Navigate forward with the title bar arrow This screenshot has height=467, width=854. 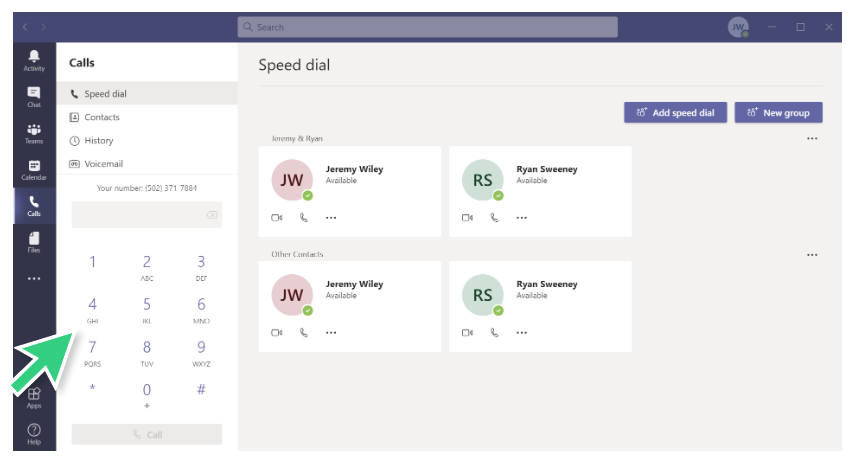point(44,27)
